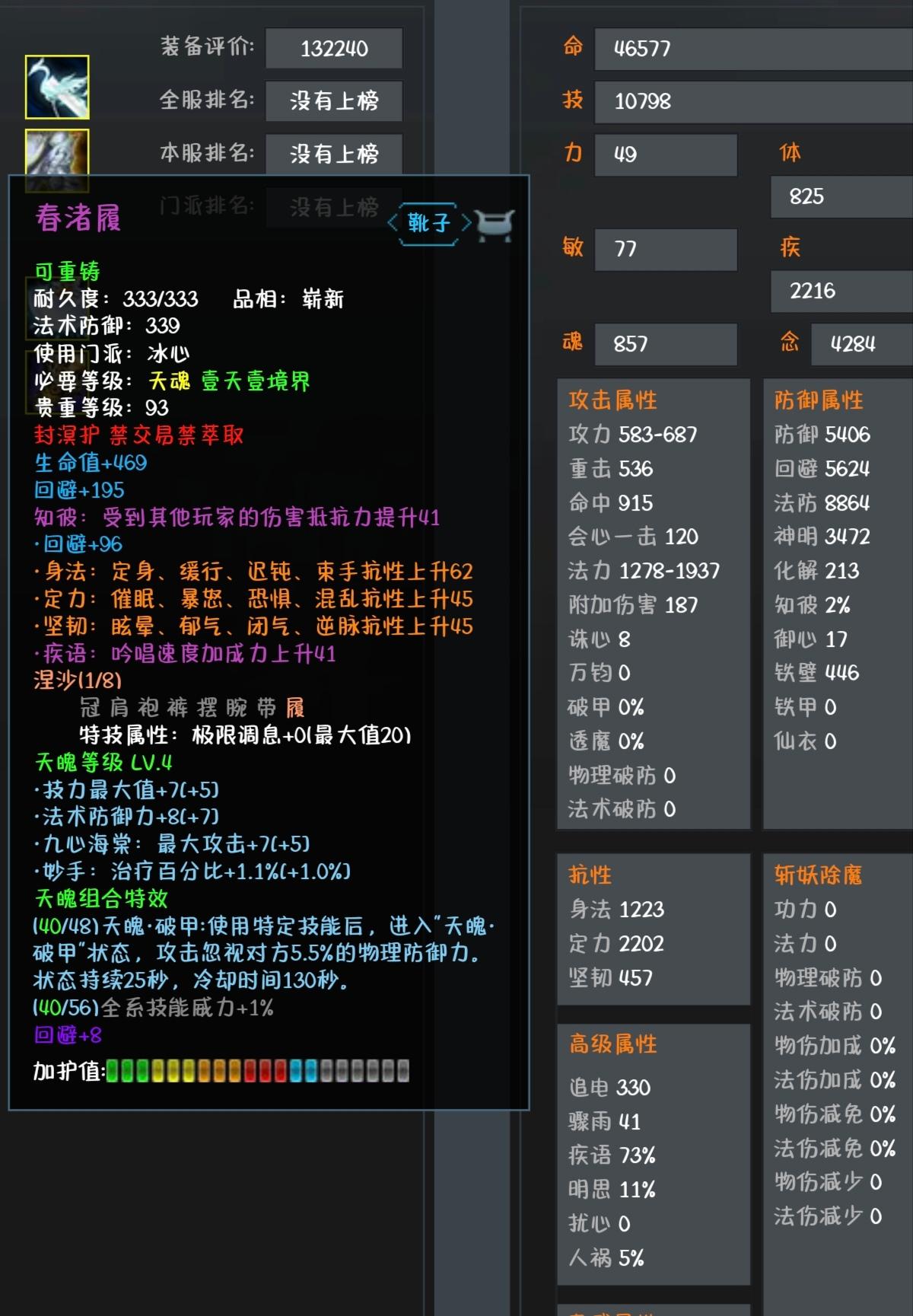Click the 春渚履 item title
This screenshot has height=1316, width=913.
pyautogui.click(x=78, y=218)
